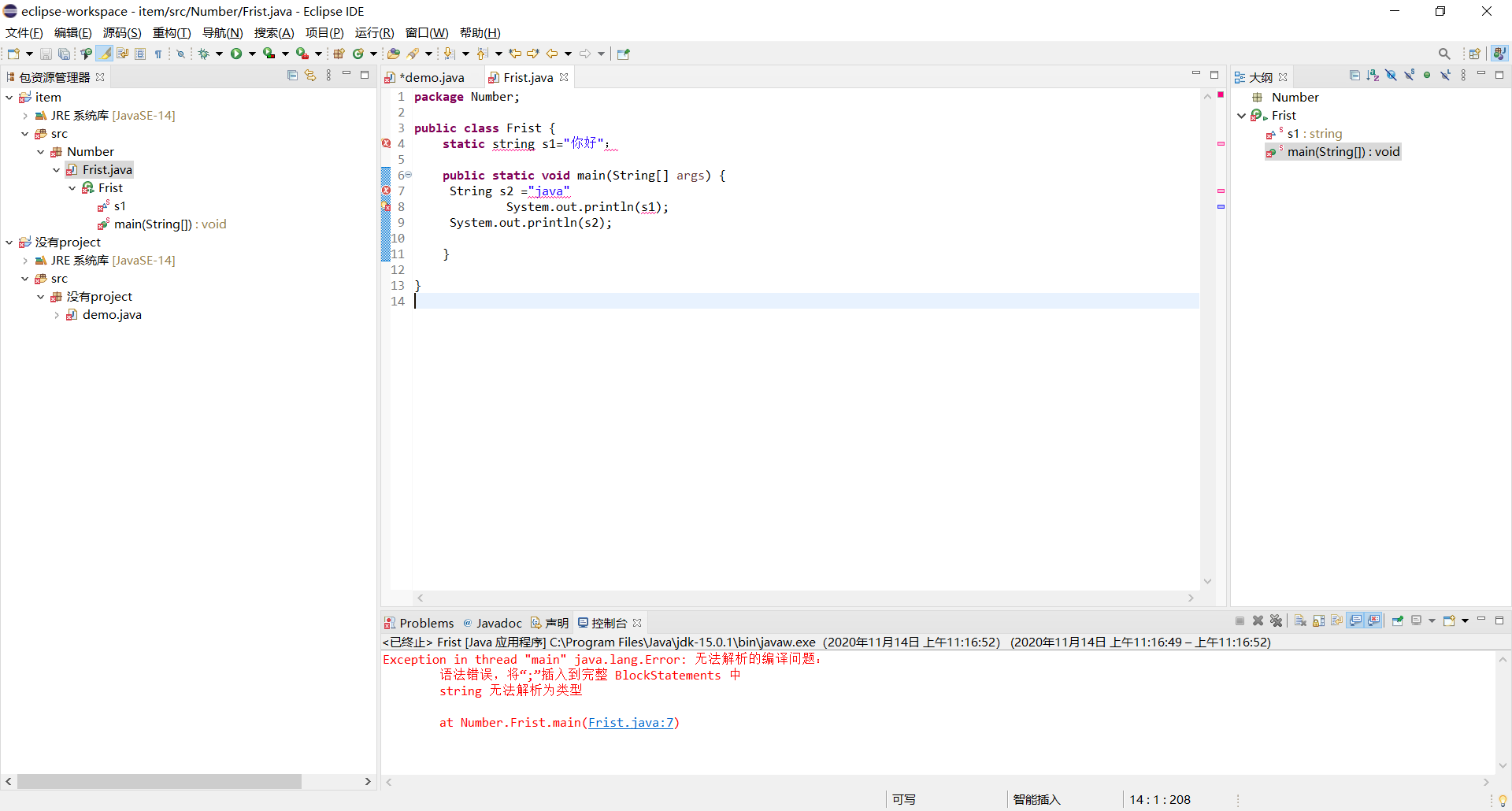Viewport: 1512px width, 811px height.
Task: Click the Save All toolbar icon
Action: click(64, 54)
